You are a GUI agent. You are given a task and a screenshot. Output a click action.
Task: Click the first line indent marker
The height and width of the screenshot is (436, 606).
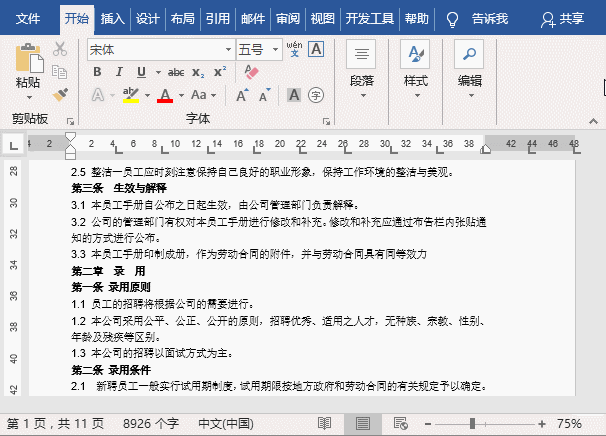click(x=70, y=137)
